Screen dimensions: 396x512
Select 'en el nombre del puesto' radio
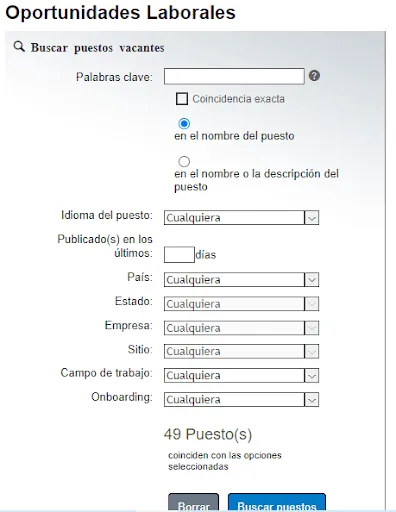coord(184,123)
